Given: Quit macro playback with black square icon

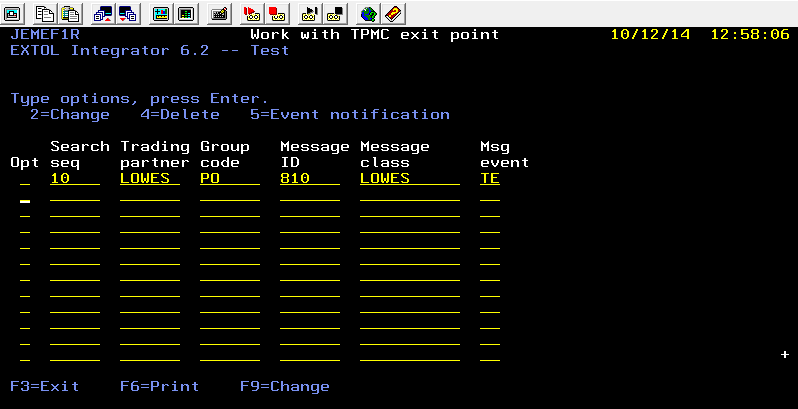Looking at the screenshot, I should coord(334,14).
